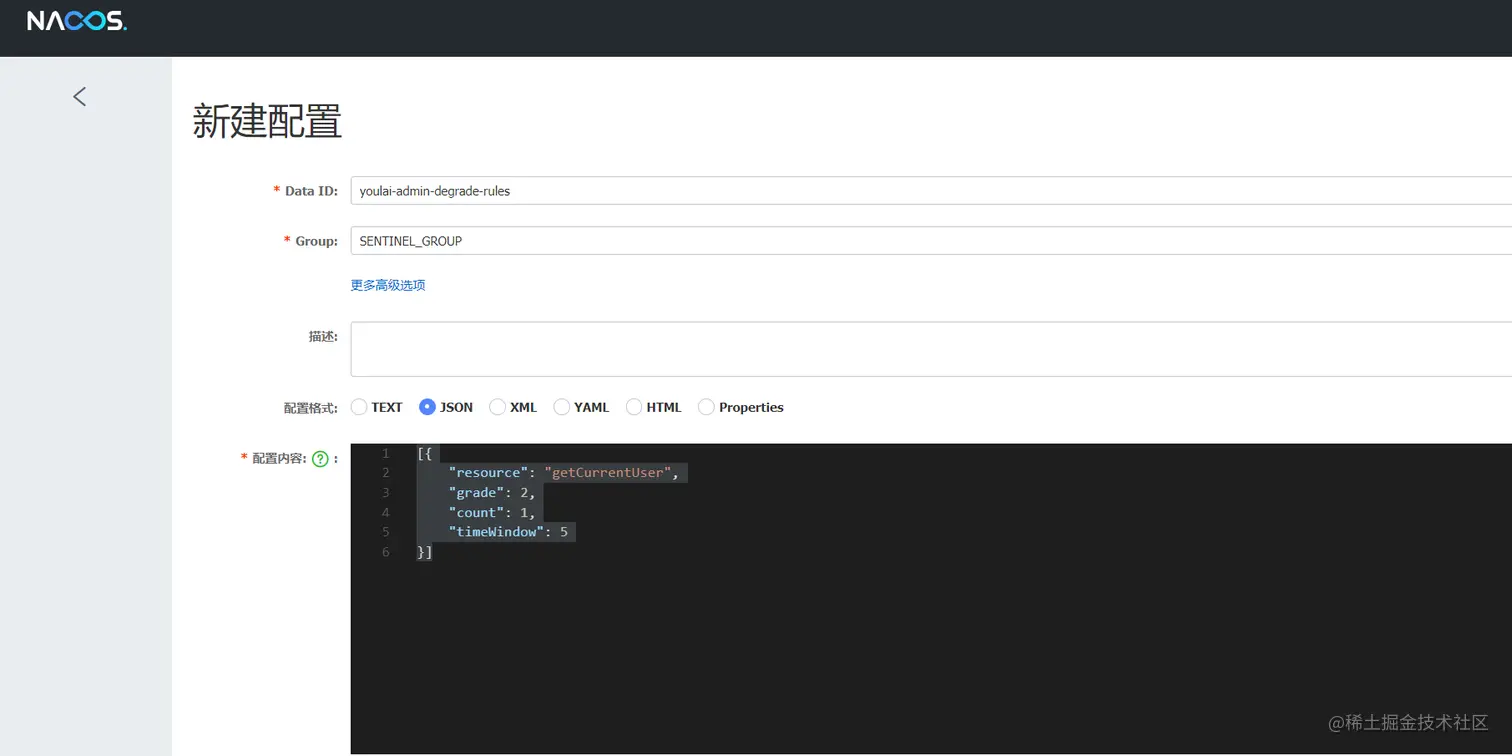Focus the Group input field

point(931,241)
